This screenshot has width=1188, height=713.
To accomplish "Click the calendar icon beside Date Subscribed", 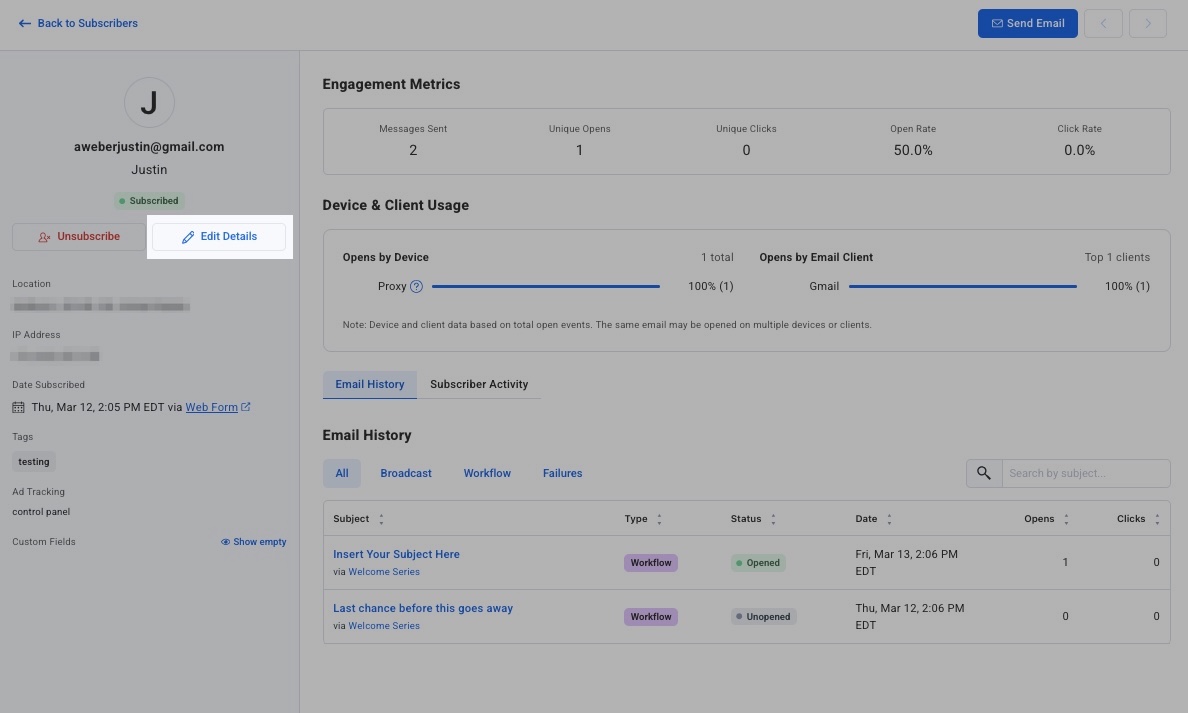I will 19,408.
